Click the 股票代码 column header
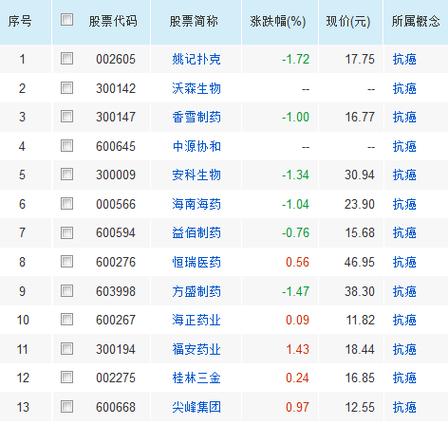The height and width of the screenshot is (424, 448). 113,21
